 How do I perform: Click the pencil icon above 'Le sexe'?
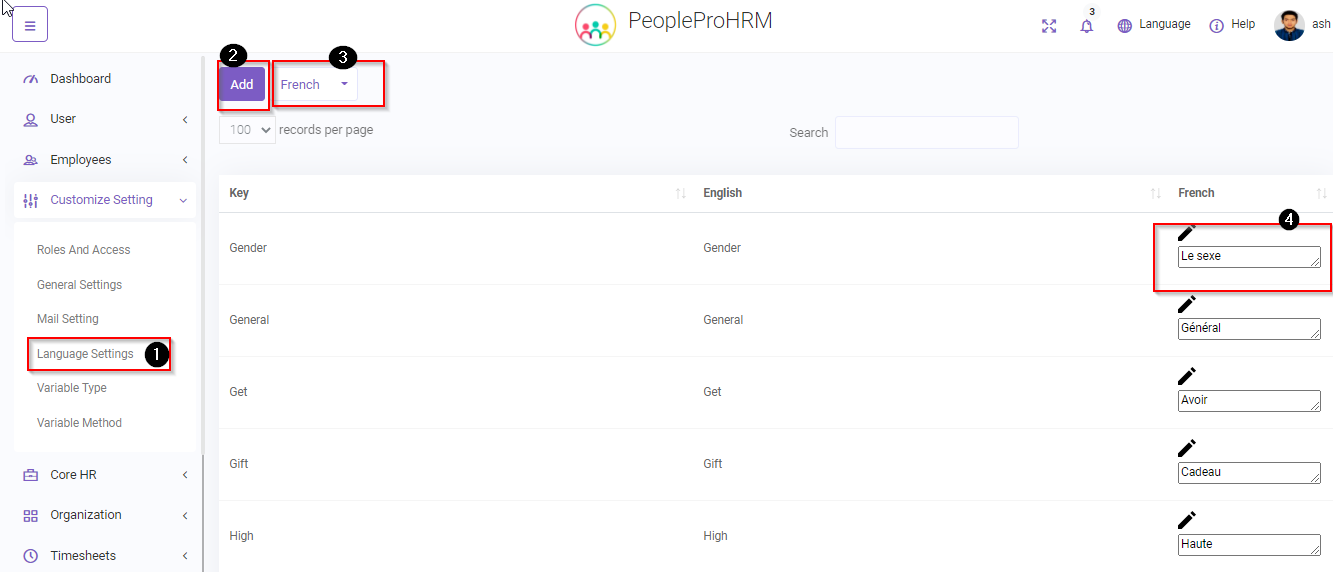tap(1187, 232)
